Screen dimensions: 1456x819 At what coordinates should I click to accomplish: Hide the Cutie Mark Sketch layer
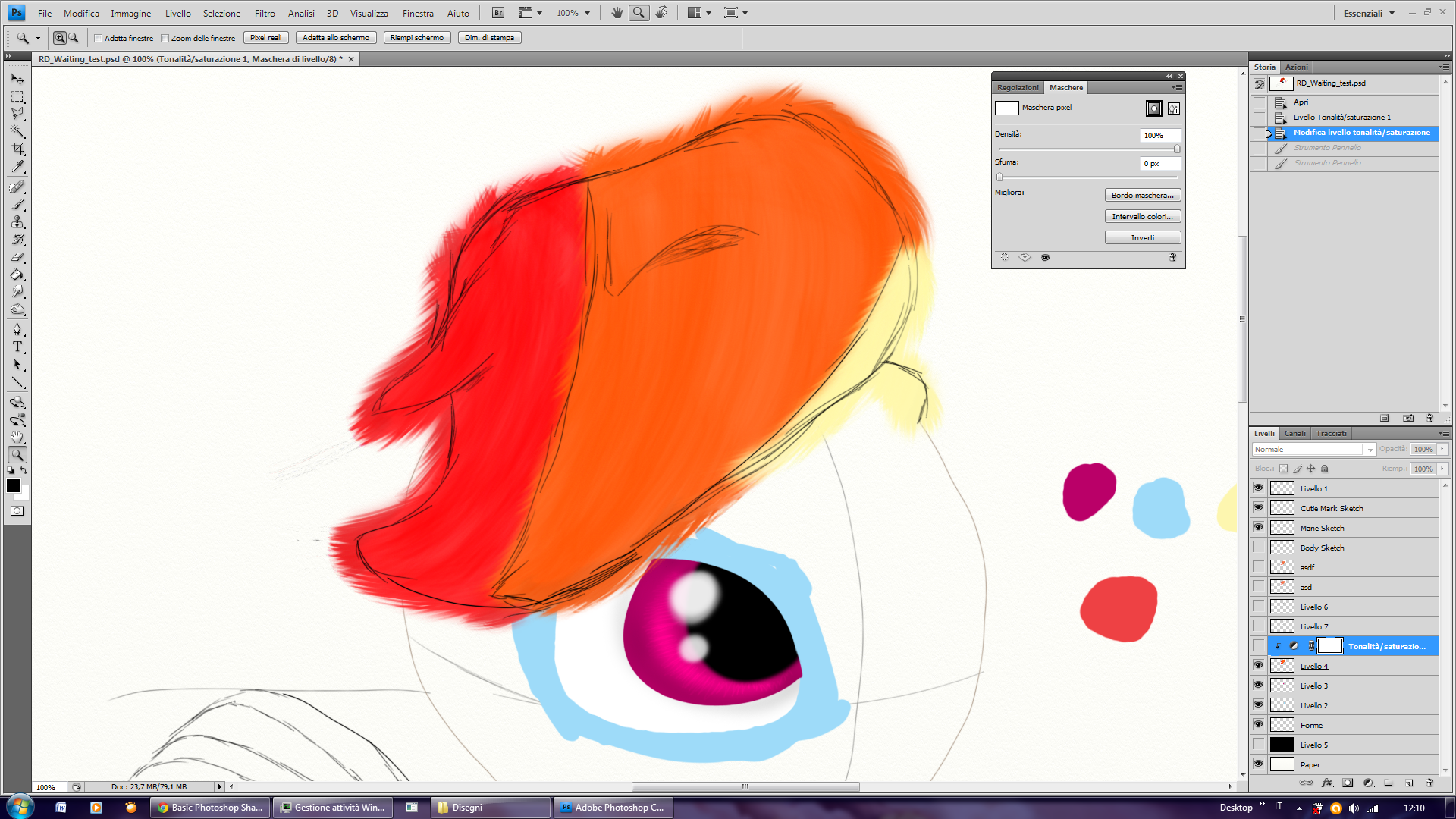pos(1259,508)
